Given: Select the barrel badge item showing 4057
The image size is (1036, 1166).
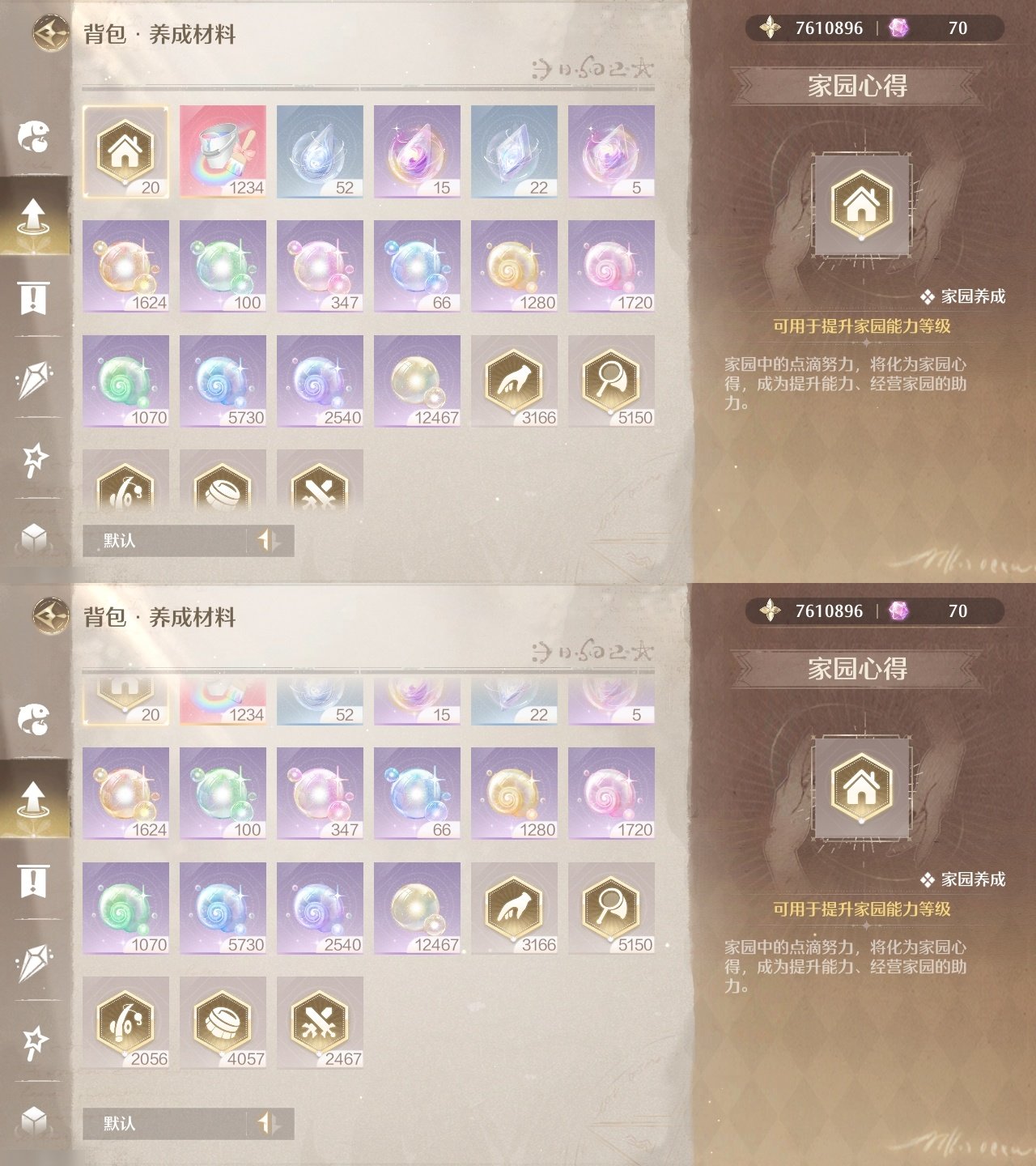Looking at the screenshot, I should (223, 1022).
